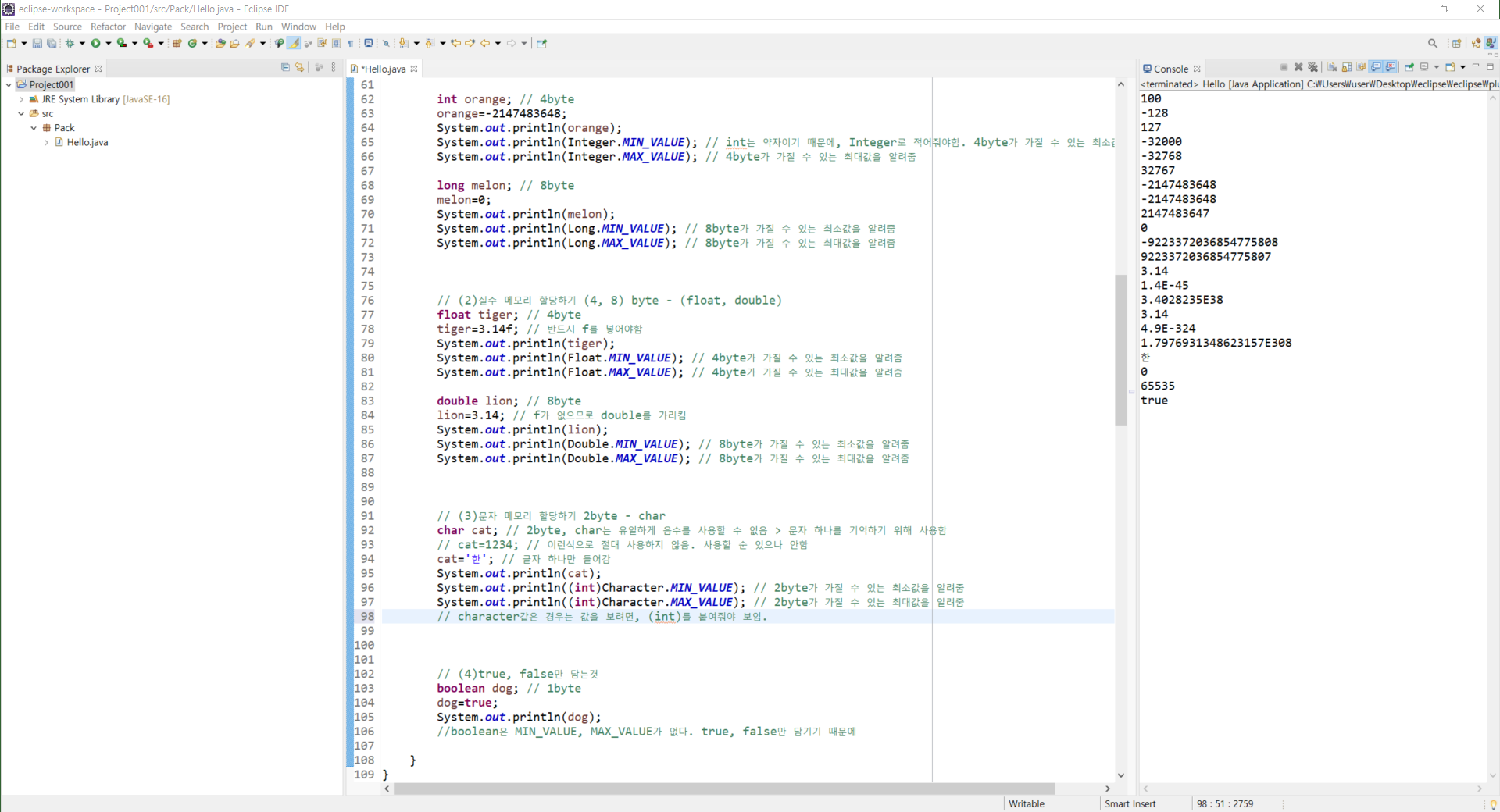Image resolution: width=1500 pixels, height=812 pixels.
Task: Collapse the Project001 tree node
Action: 9,84
